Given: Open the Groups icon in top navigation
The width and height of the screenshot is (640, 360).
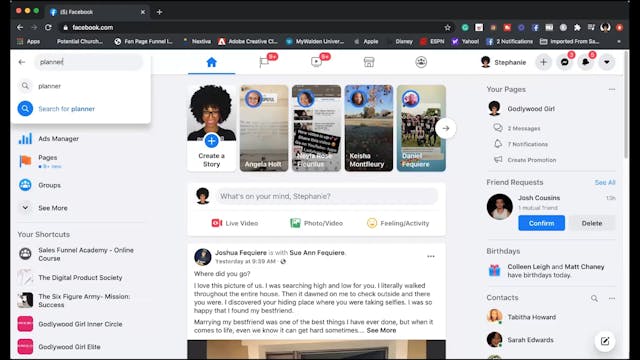Looking at the screenshot, I should coord(421,62).
